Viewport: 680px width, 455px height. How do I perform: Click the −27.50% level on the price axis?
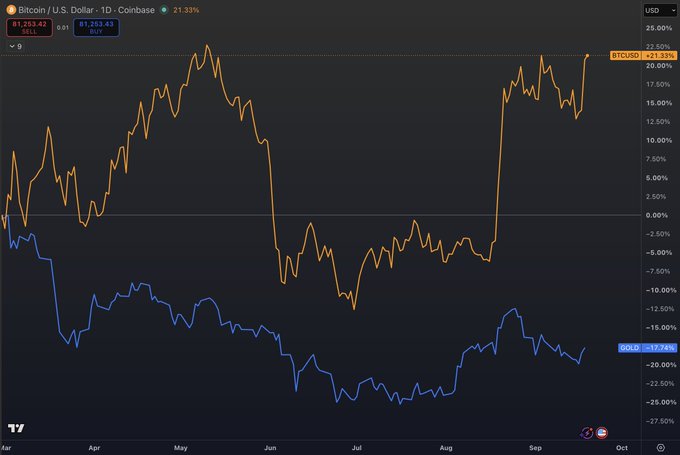click(x=660, y=421)
